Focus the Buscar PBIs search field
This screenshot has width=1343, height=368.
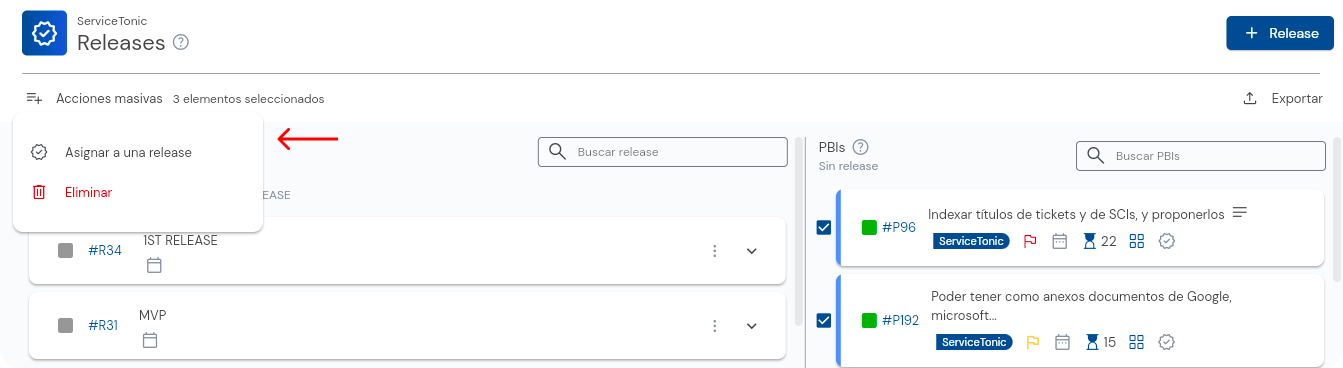[1199, 156]
